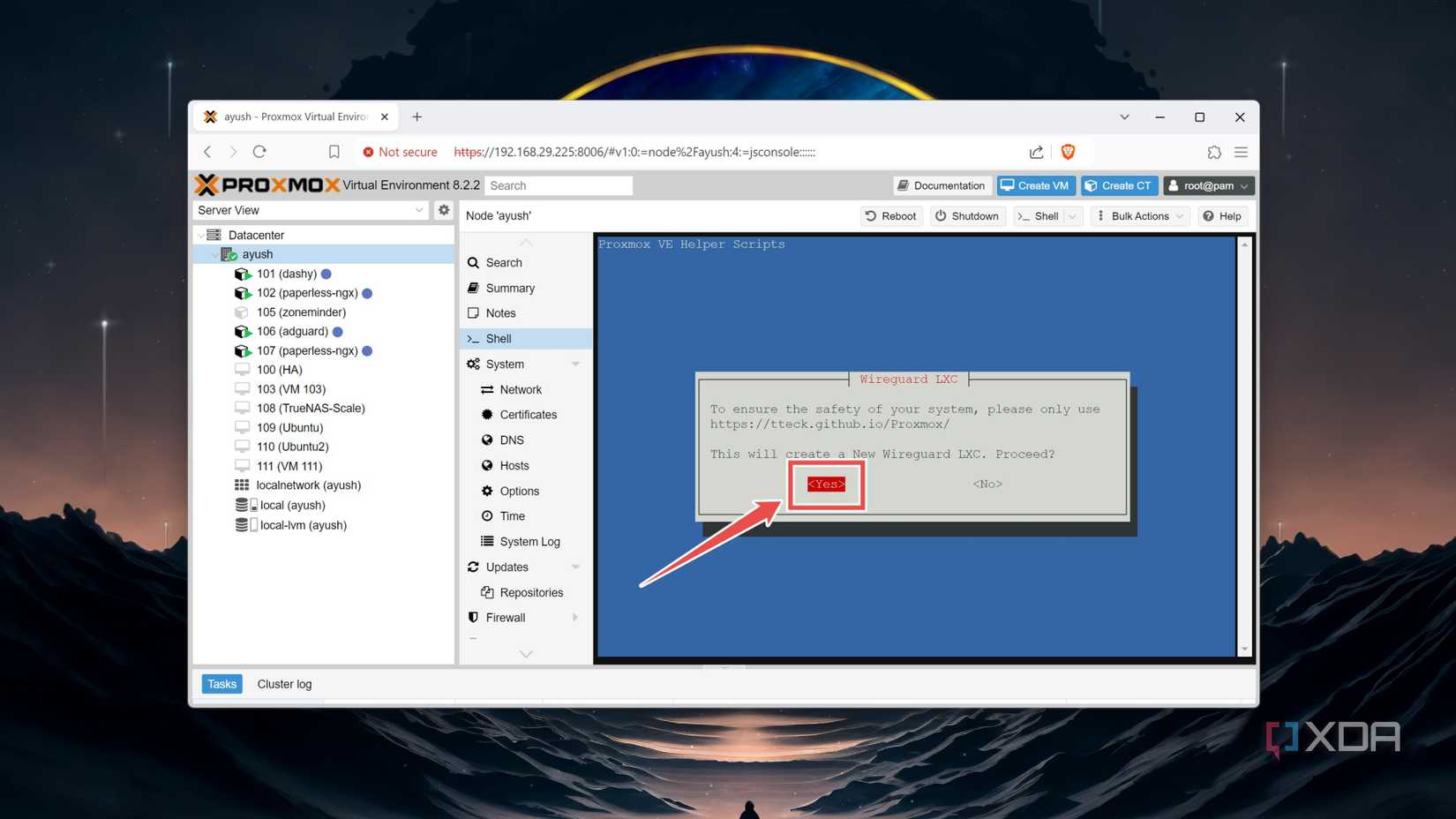Switch to Cluster log tab
Viewport: 1456px width, 819px height.
284,684
